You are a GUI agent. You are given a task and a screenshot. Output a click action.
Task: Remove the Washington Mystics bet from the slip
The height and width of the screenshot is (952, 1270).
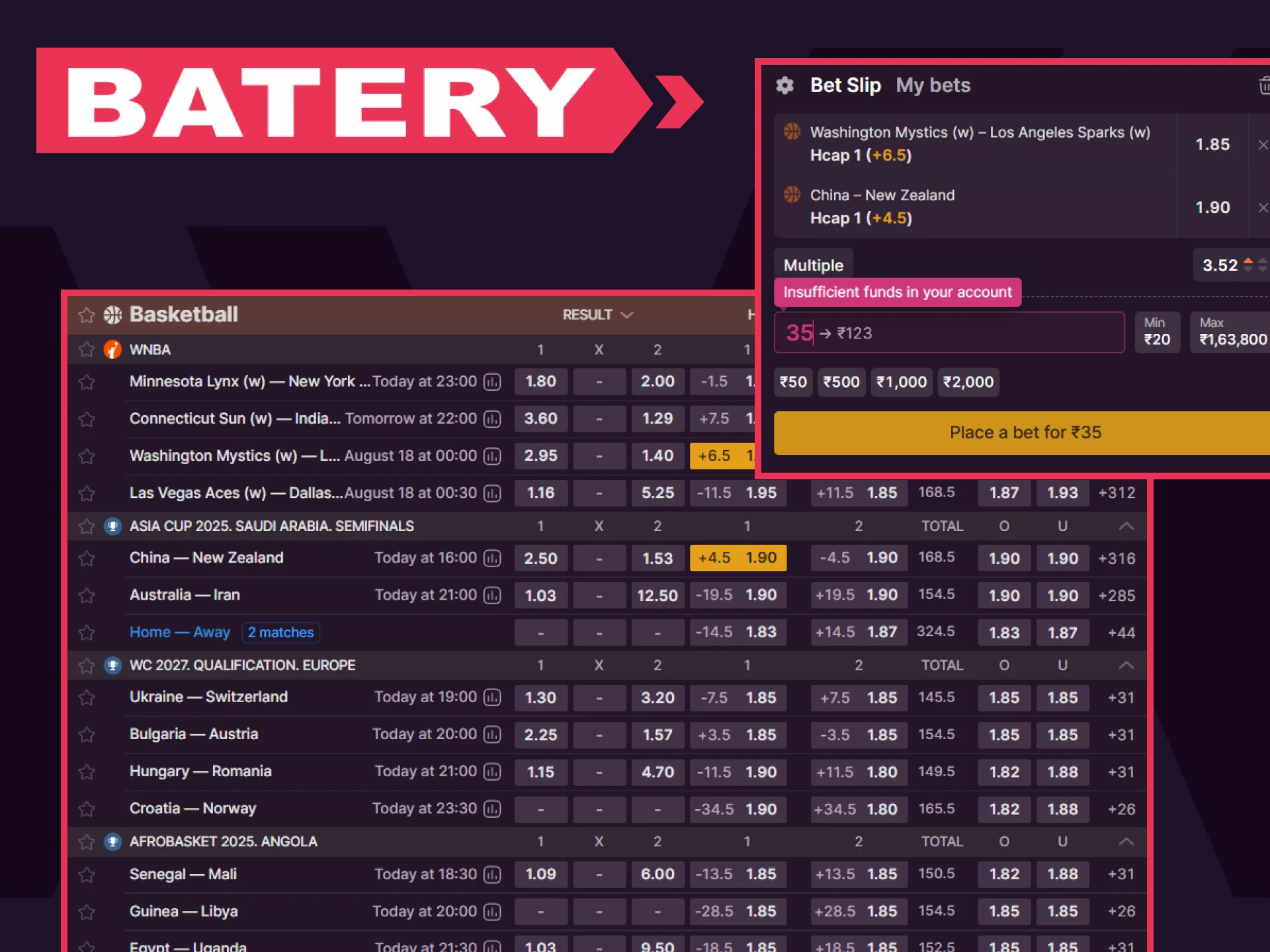[x=1263, y=144]
